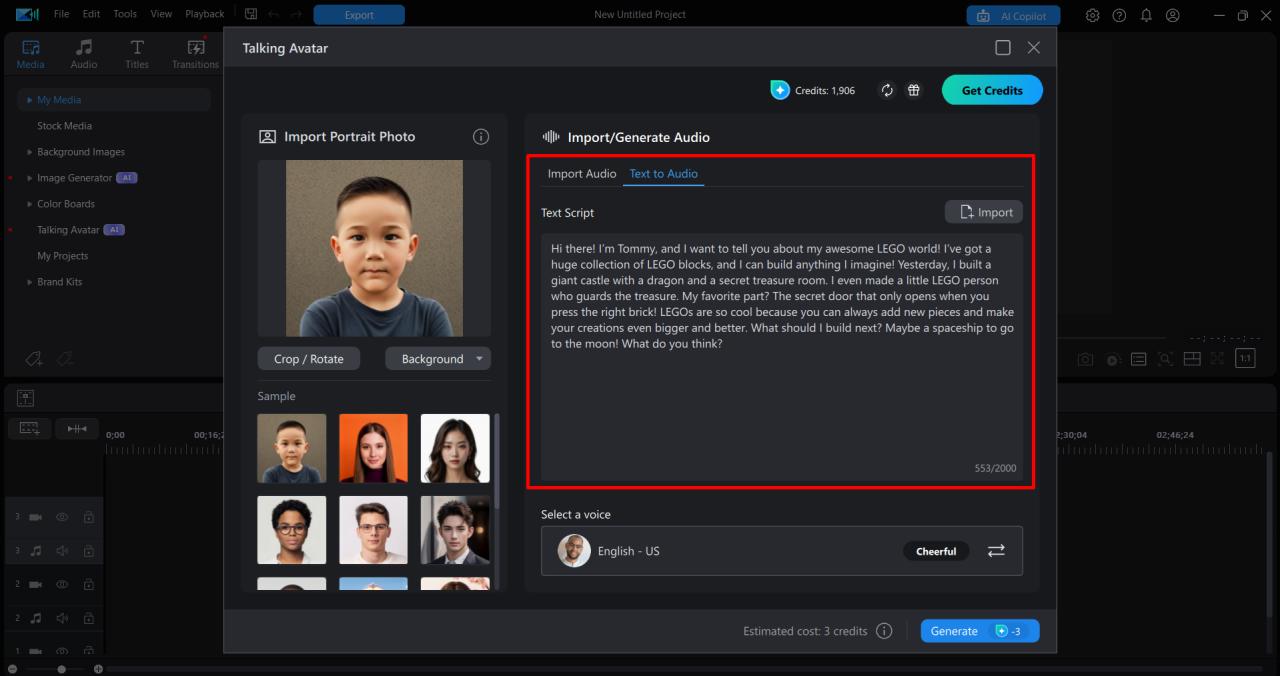Click the preview zoom magnifier icon
Viewport: 1280px width, 676px height.
pyautogui.click(x=1165, y=359)
